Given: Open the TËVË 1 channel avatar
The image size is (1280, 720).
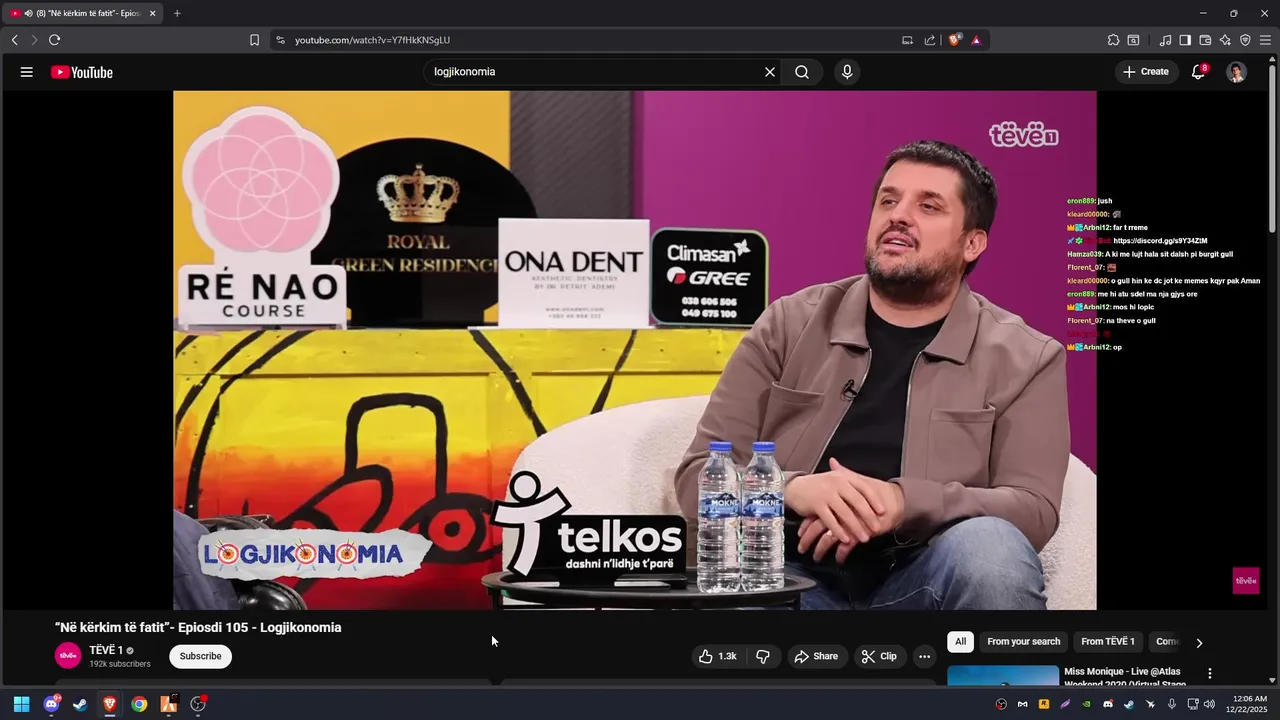Looking at the screenshot, I should 68,656.
